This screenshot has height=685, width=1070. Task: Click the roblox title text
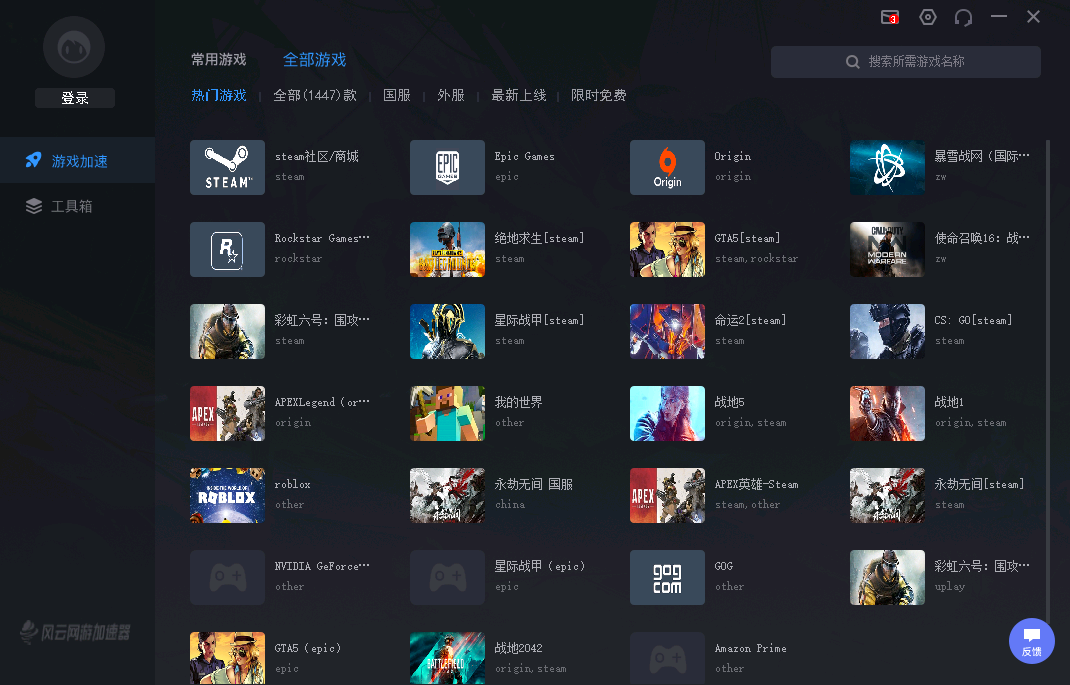(292, 484)
